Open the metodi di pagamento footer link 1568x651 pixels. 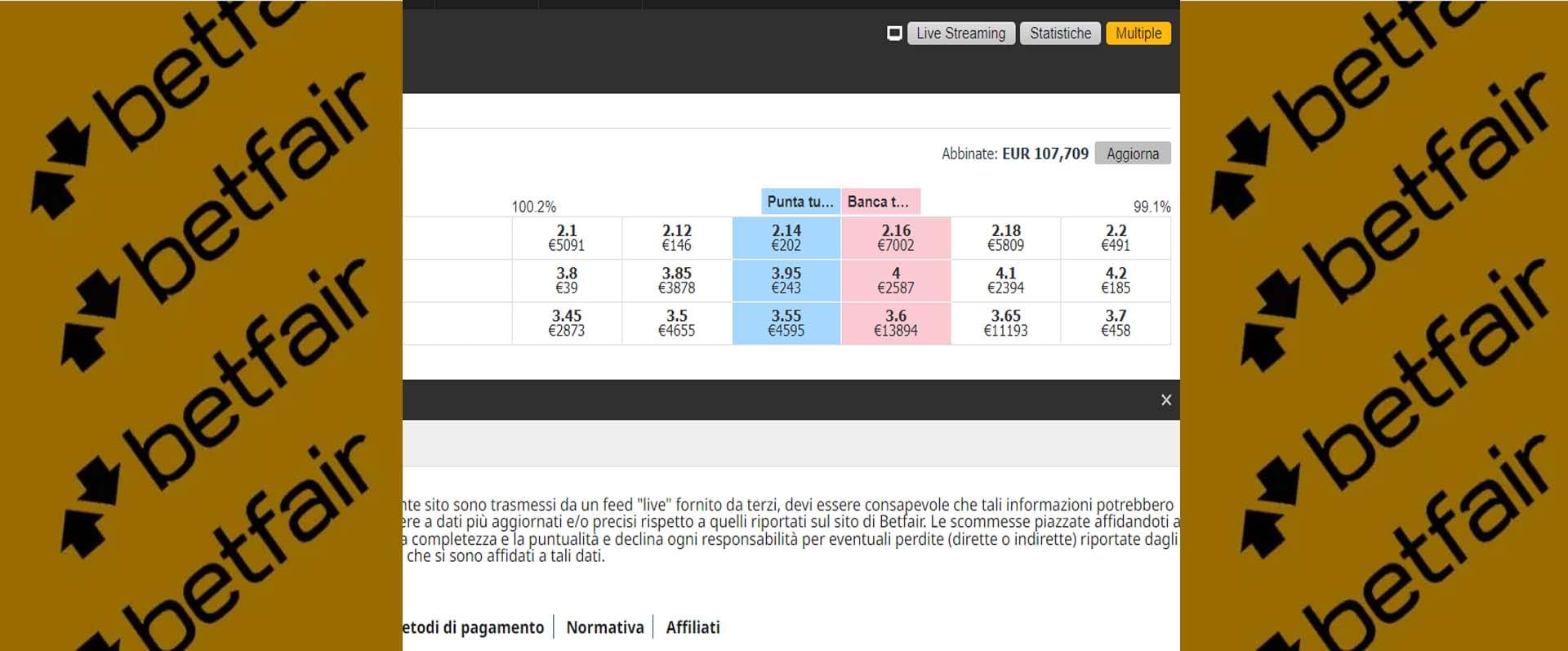pos(474,627)
